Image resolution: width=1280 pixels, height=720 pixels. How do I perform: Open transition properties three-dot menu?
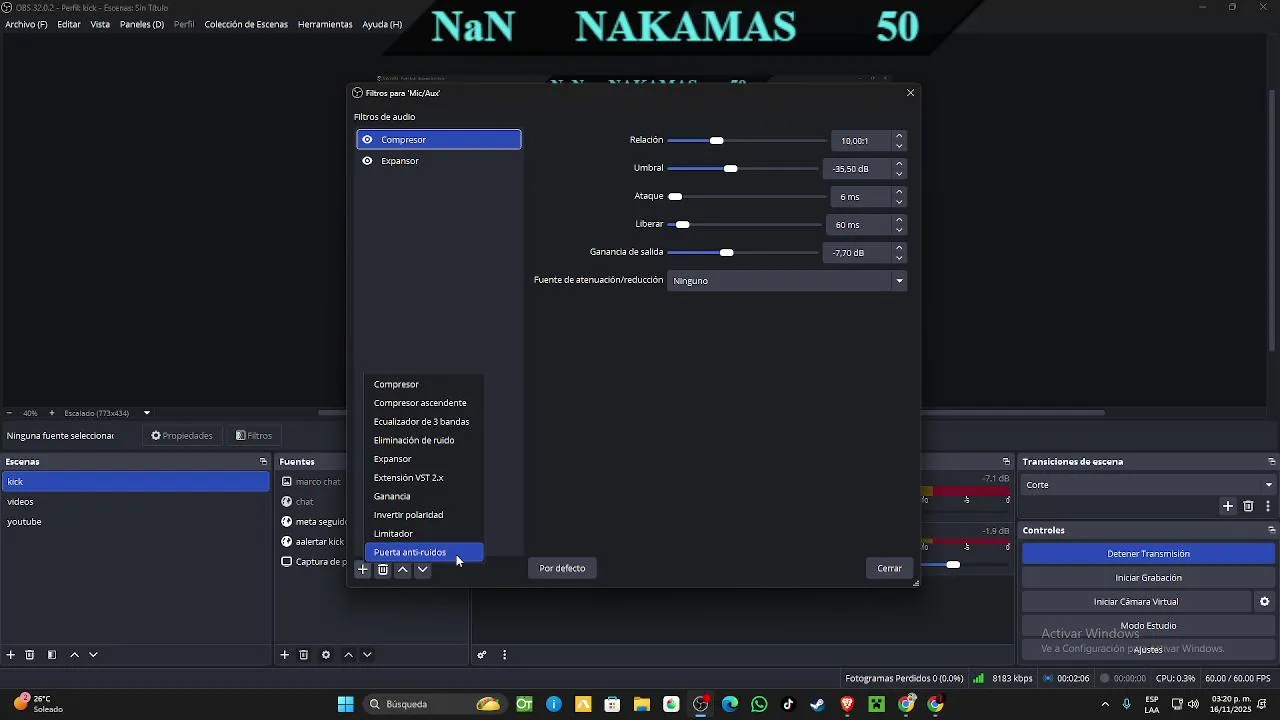1268,506
